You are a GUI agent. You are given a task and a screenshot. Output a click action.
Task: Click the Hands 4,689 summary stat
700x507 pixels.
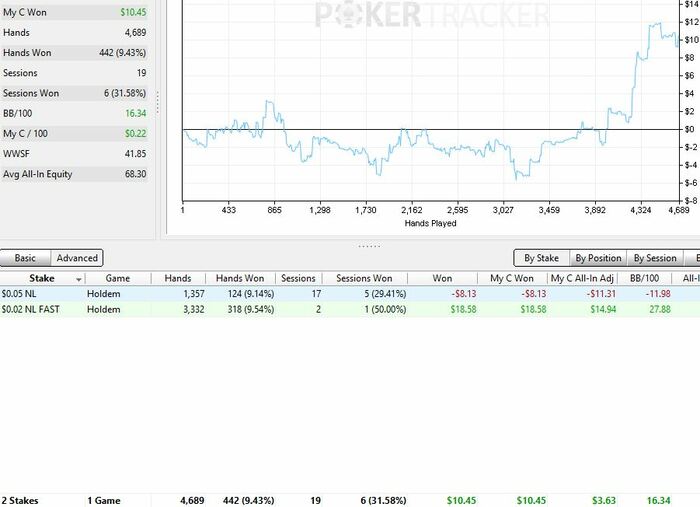[74, 33]
